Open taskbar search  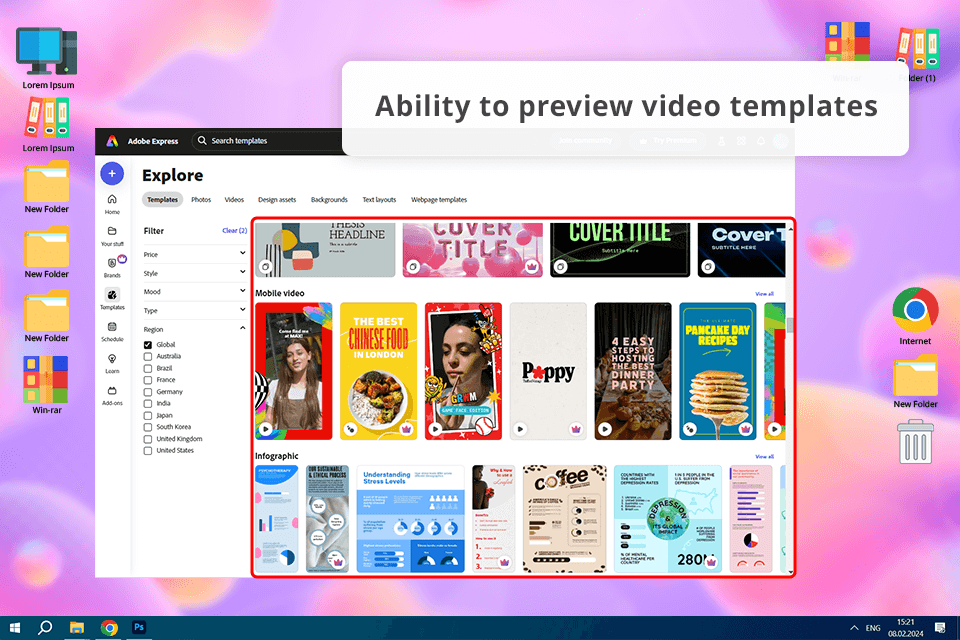pyautogui.click(x=45, y=628)
